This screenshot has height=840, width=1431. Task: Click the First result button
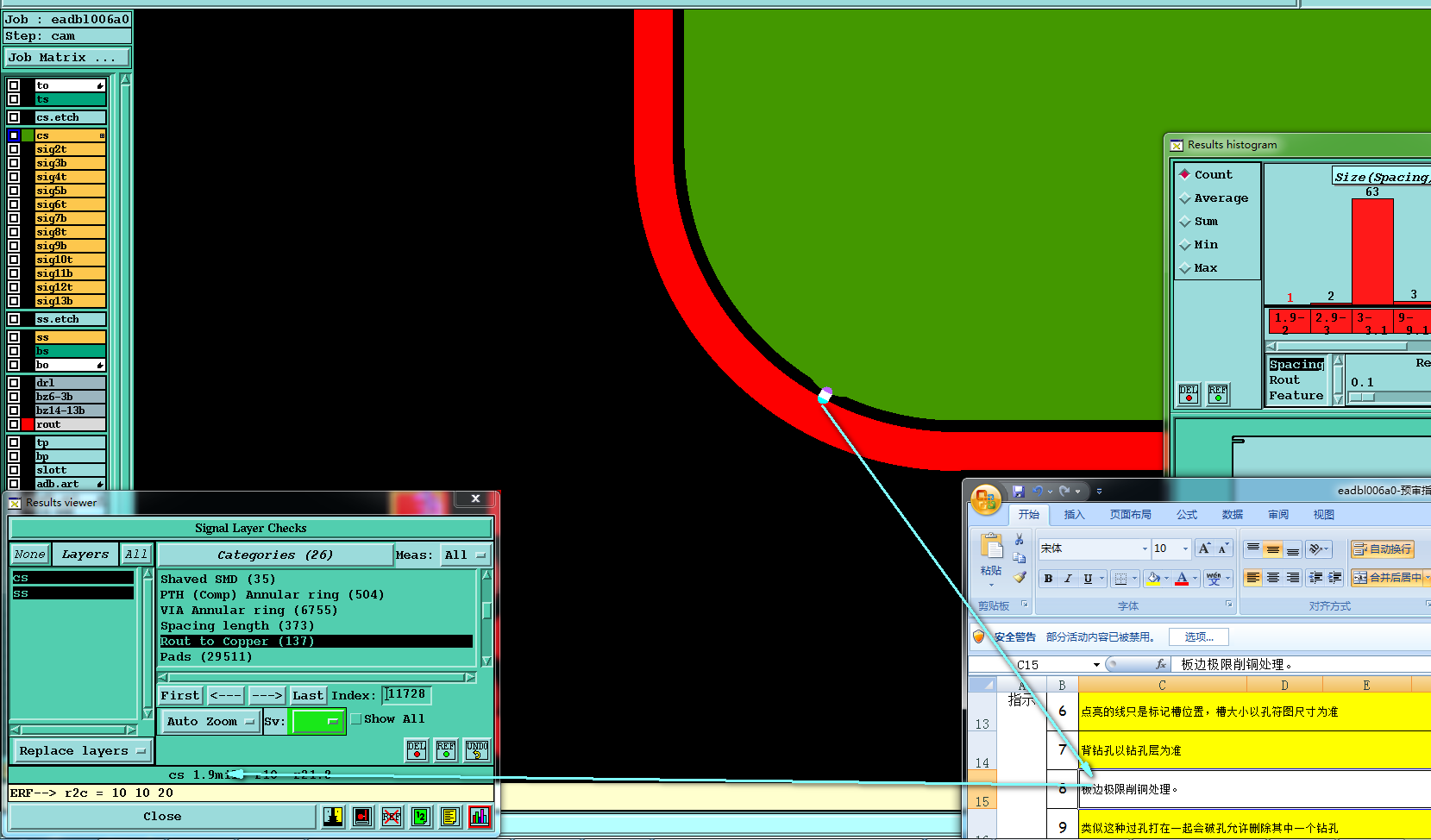(x=180, y=695)
